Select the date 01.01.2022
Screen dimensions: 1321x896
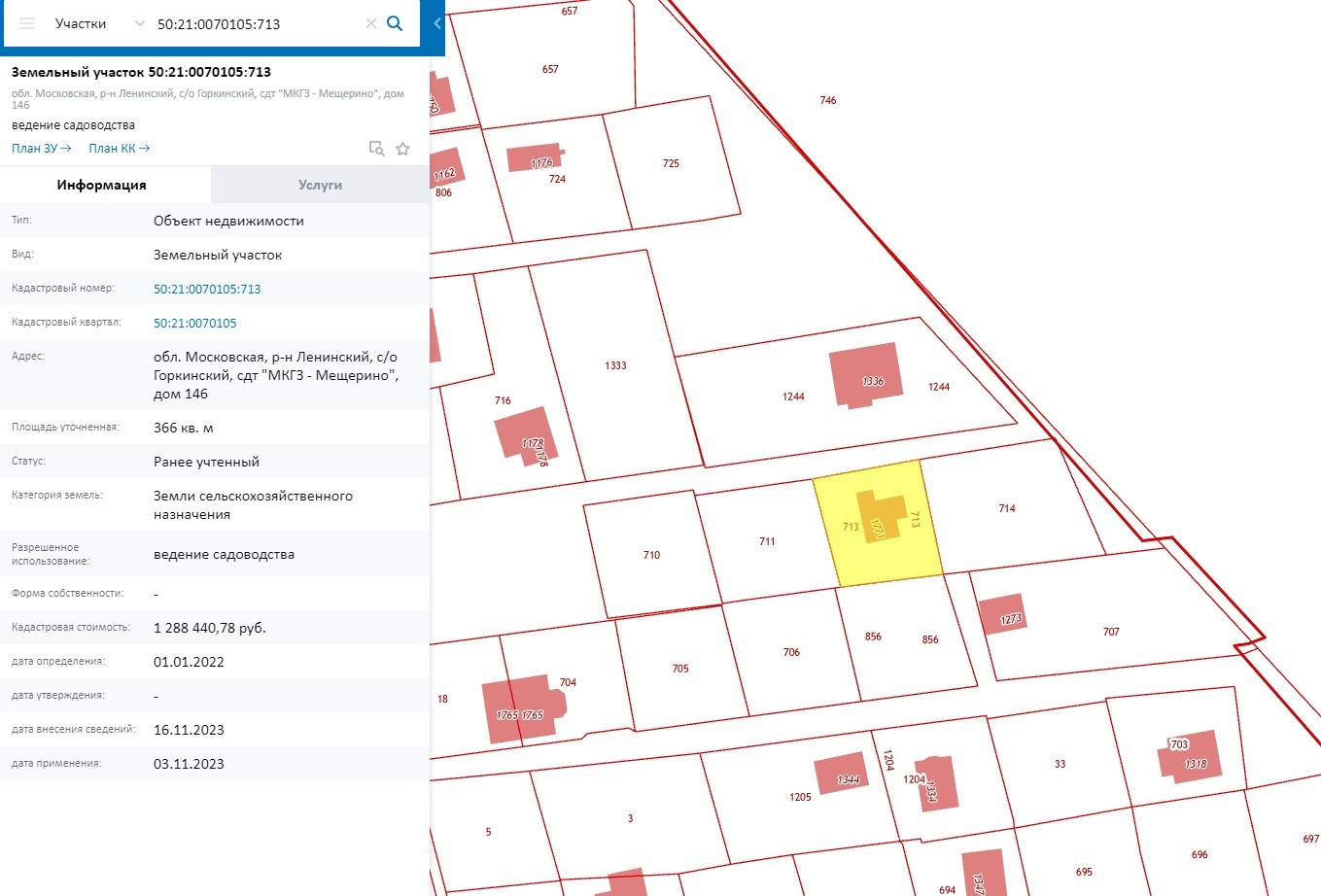click(x=189, y=662)
